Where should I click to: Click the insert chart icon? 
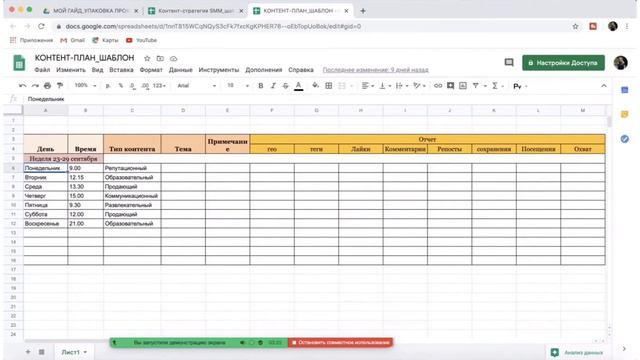[x=463, y=86]
